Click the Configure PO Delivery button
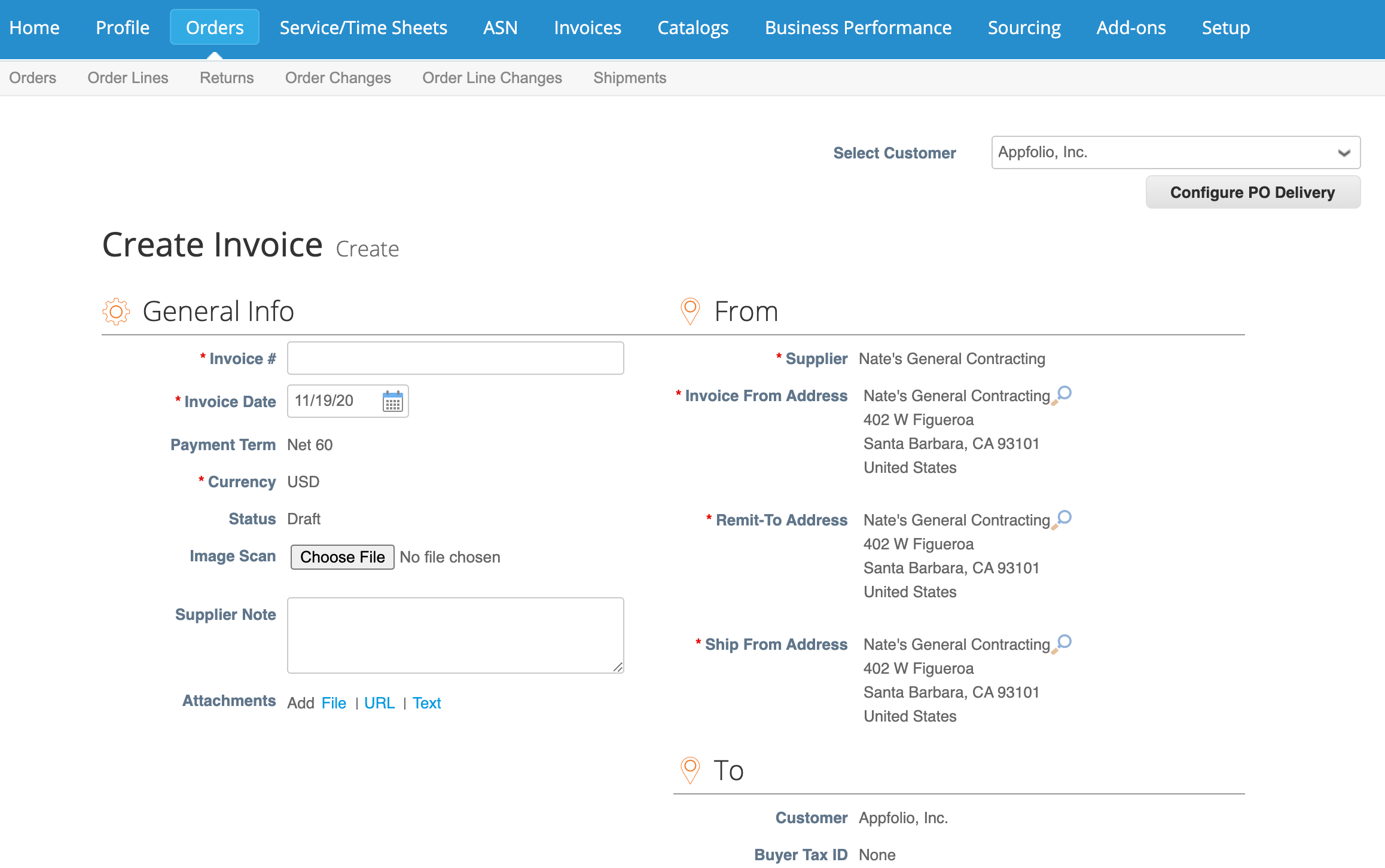Screen dimensions: 1385x868 (1253, 192)
